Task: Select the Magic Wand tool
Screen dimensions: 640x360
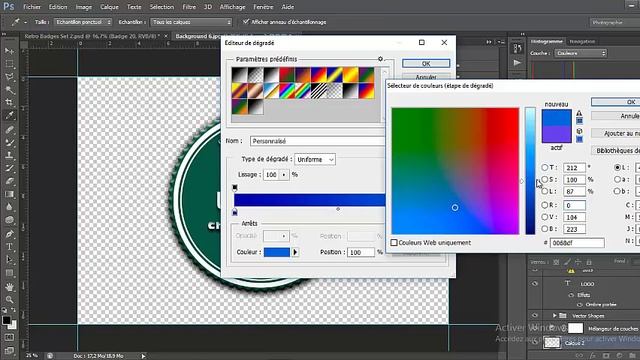Action: (9, 89)
